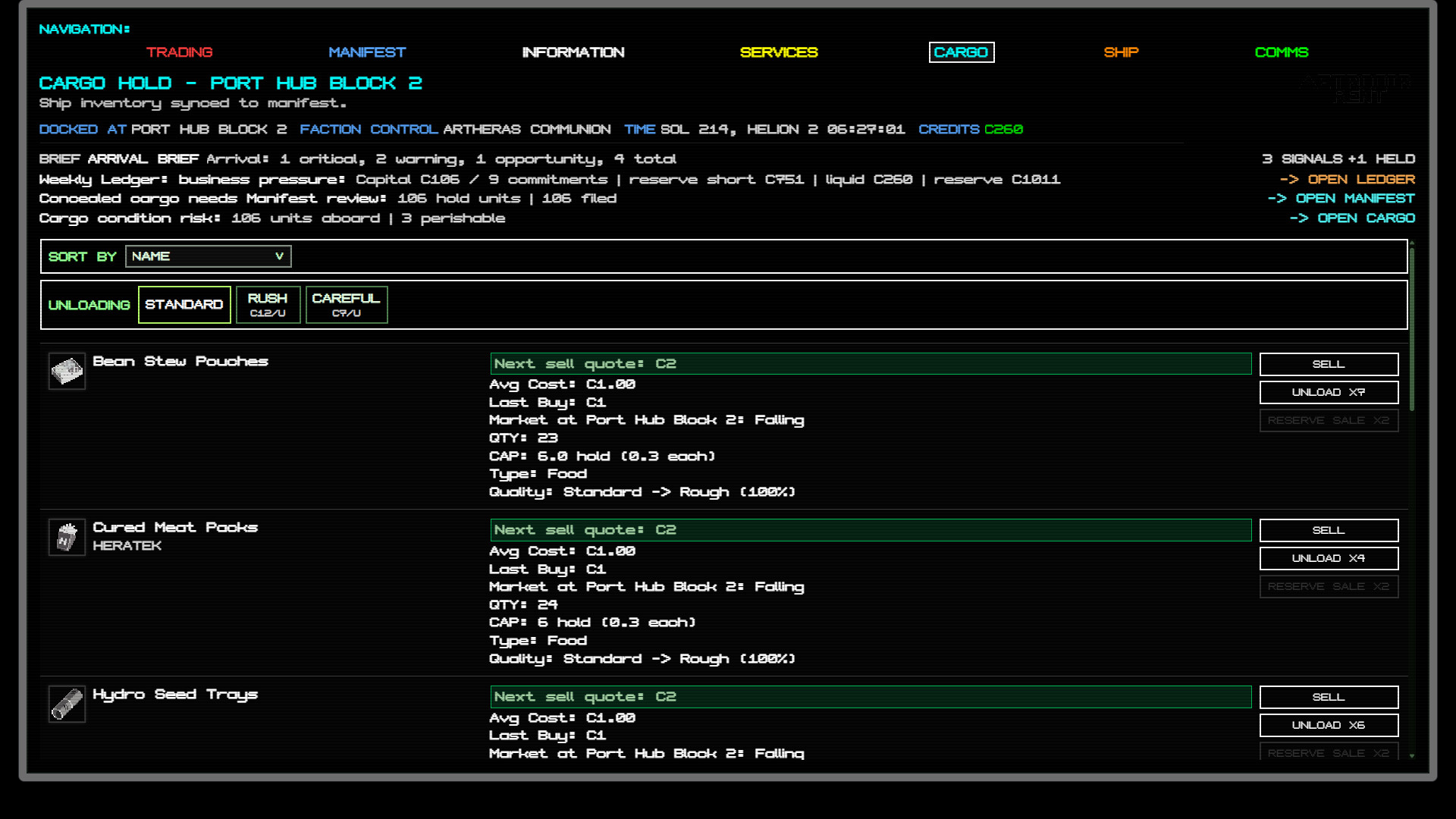Image resolution: width=1456 pixels, height=819 pixels.
Task: Open the SHIP navigation tab
Action: (1121, 52)
